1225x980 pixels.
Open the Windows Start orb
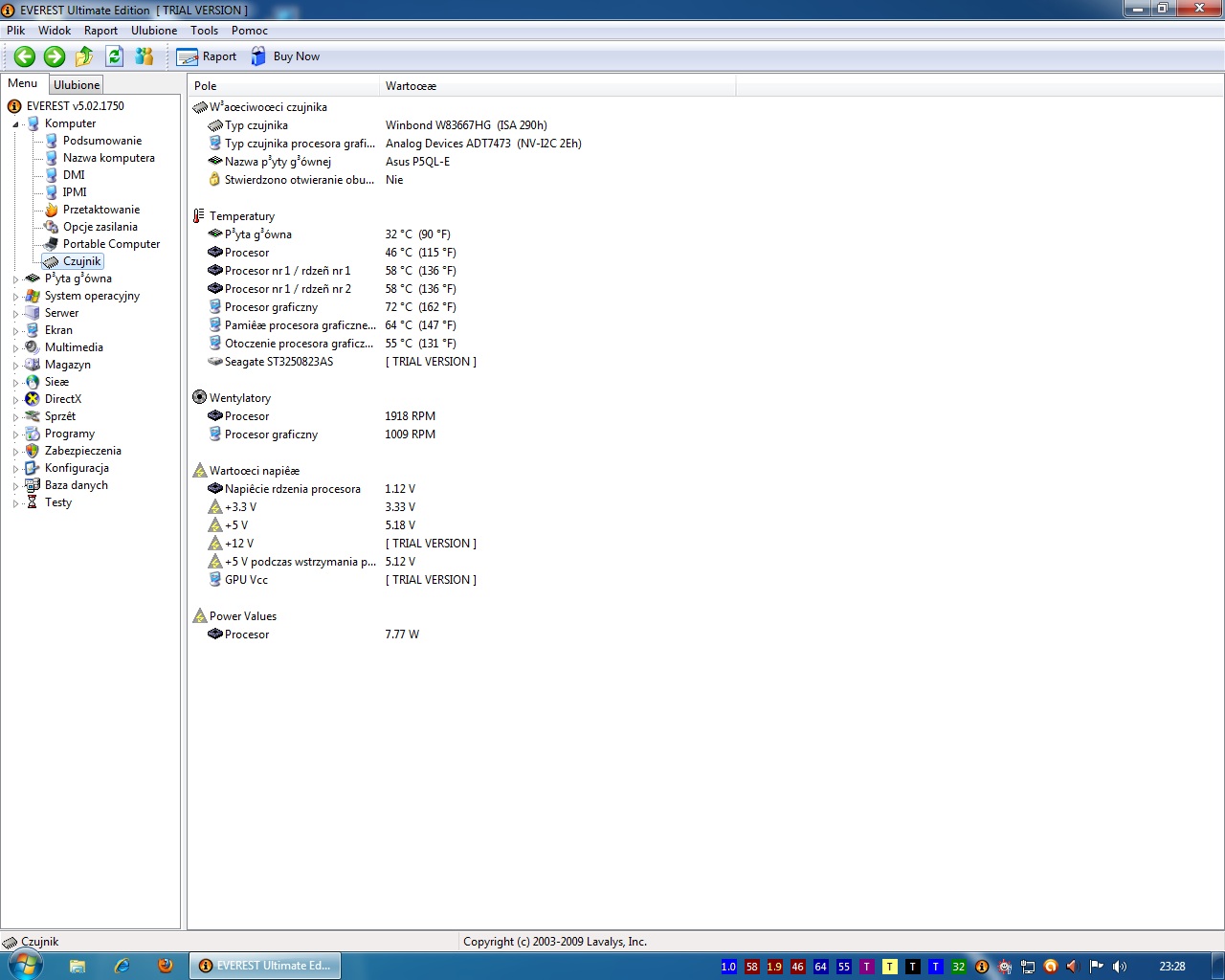point(26,966)
